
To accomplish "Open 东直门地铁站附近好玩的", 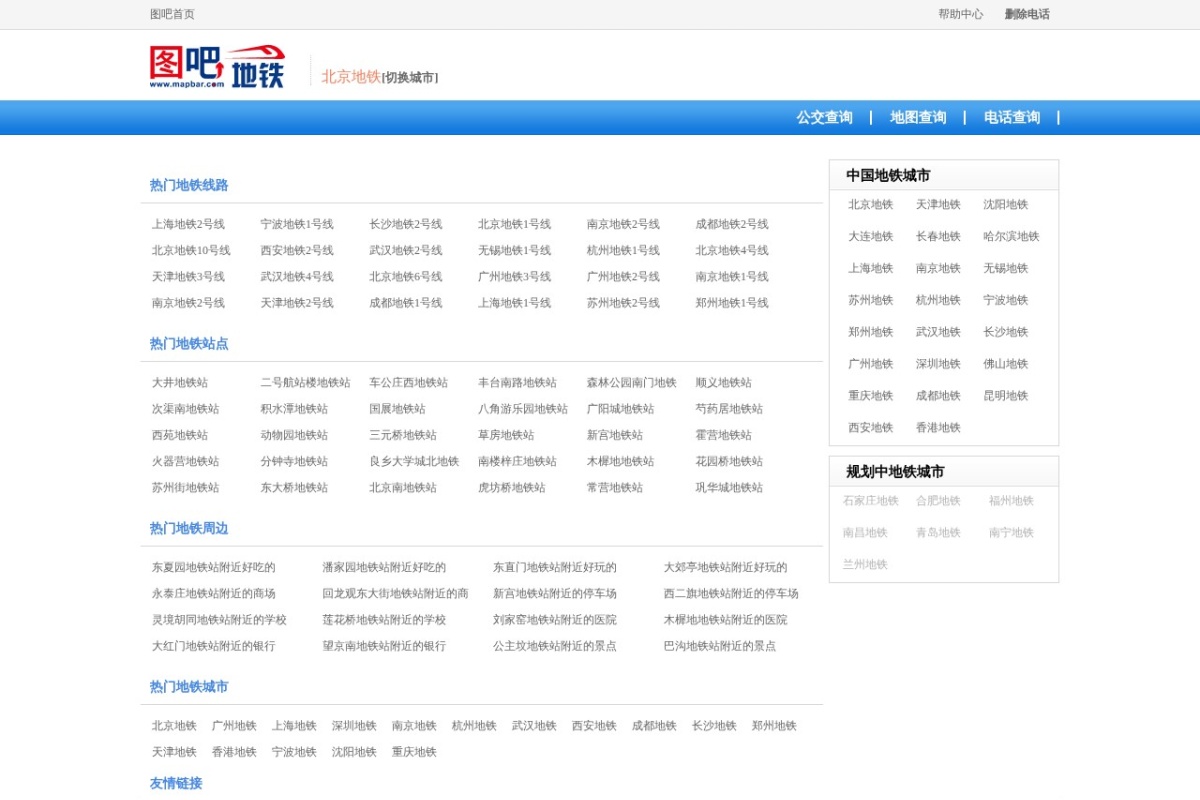I will click(x=554, y=567).
